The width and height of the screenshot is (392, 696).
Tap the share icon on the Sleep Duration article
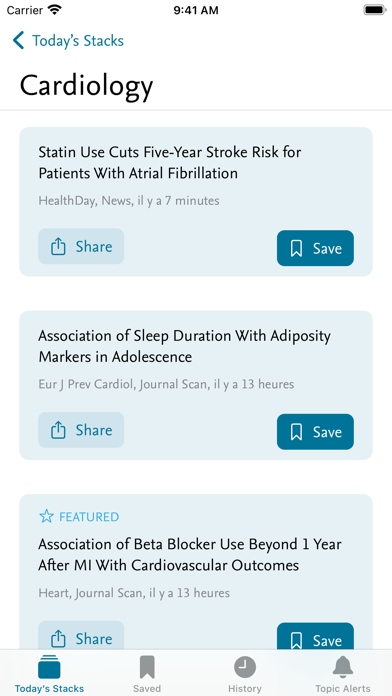point(58,430)
